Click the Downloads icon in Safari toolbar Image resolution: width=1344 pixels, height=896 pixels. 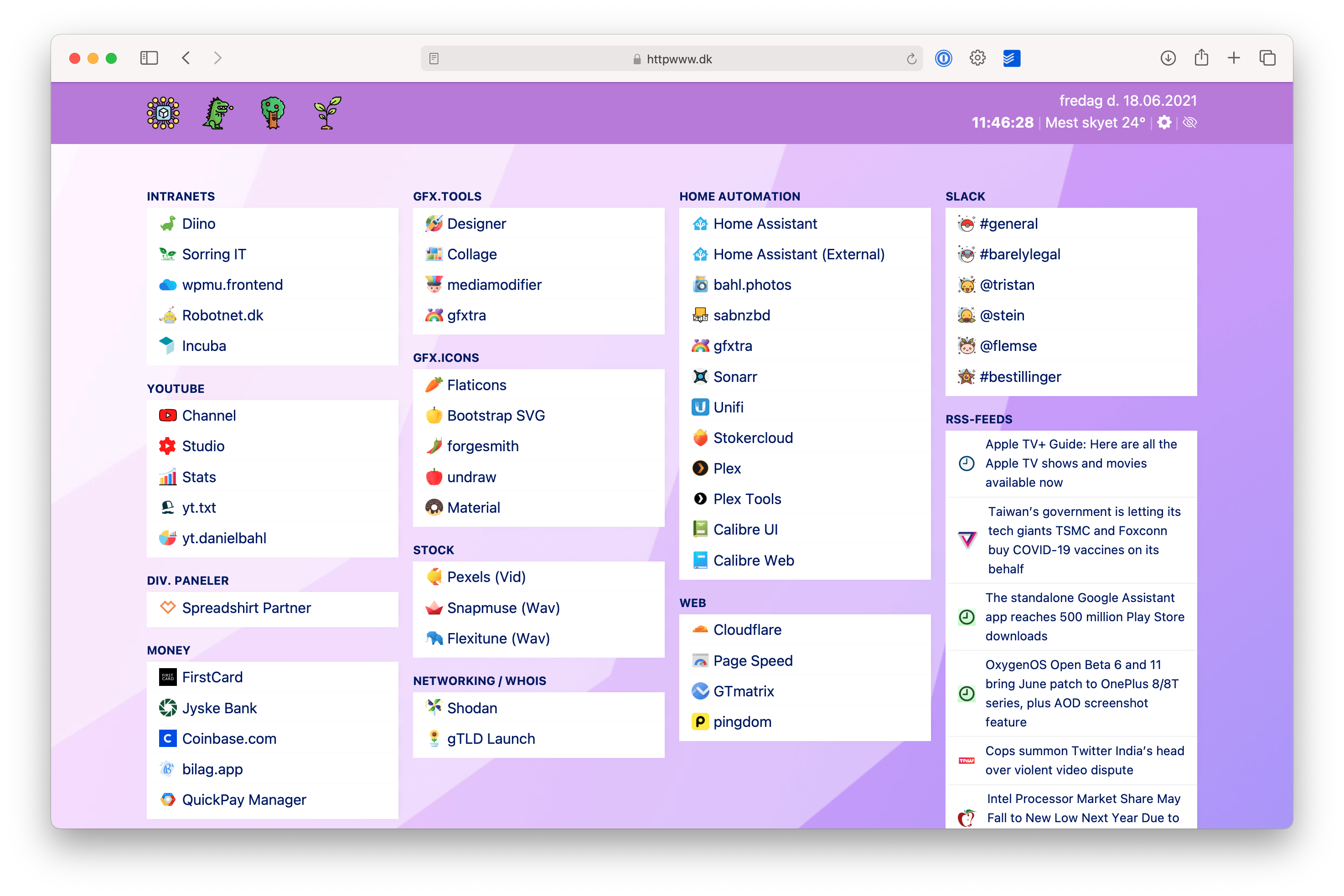point(1168,58)
